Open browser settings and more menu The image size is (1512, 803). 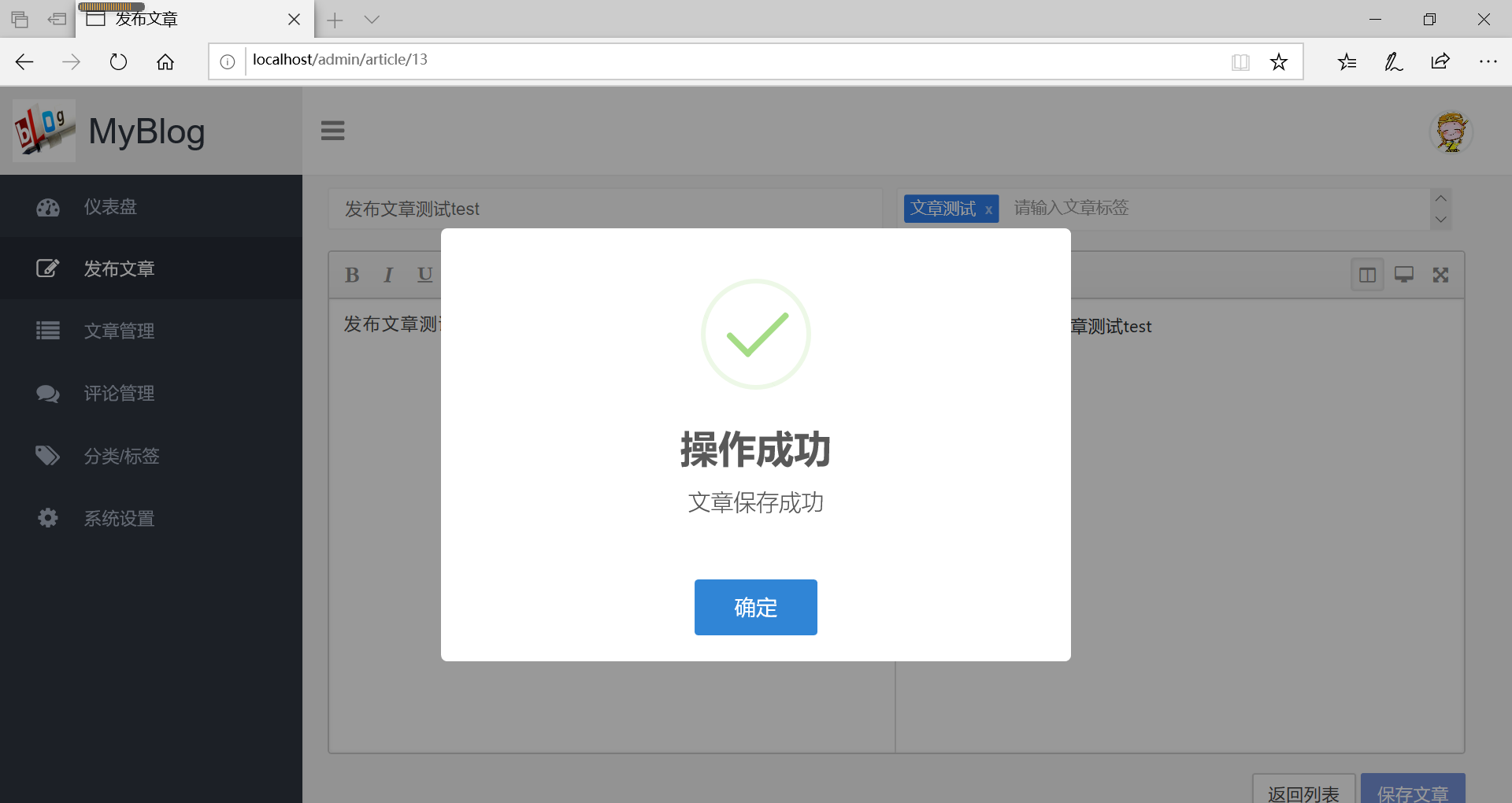click(x=1488, y=61)
